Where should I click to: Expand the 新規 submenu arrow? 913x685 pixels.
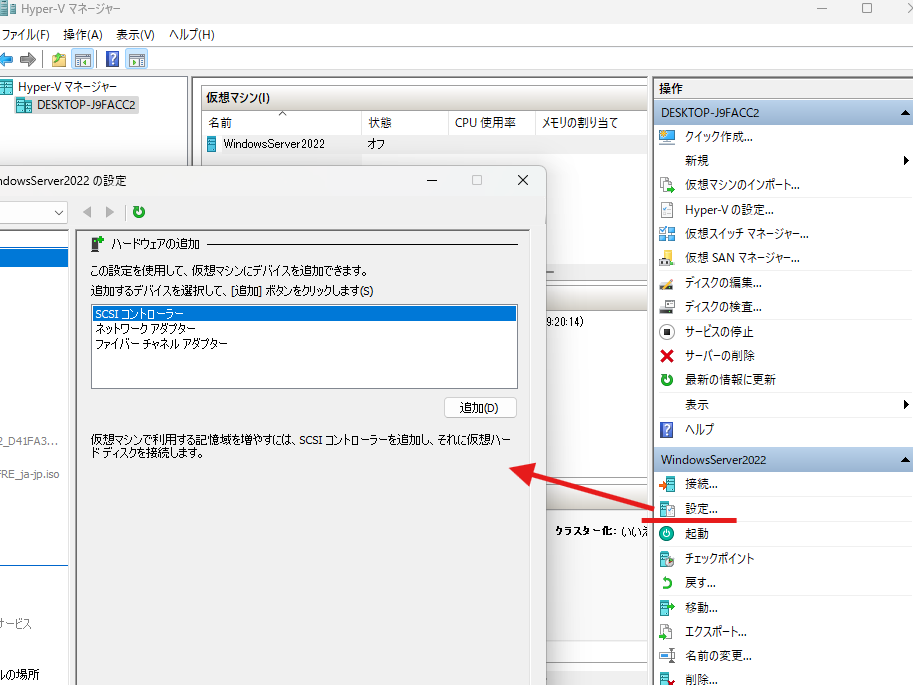tap(905, 159)
